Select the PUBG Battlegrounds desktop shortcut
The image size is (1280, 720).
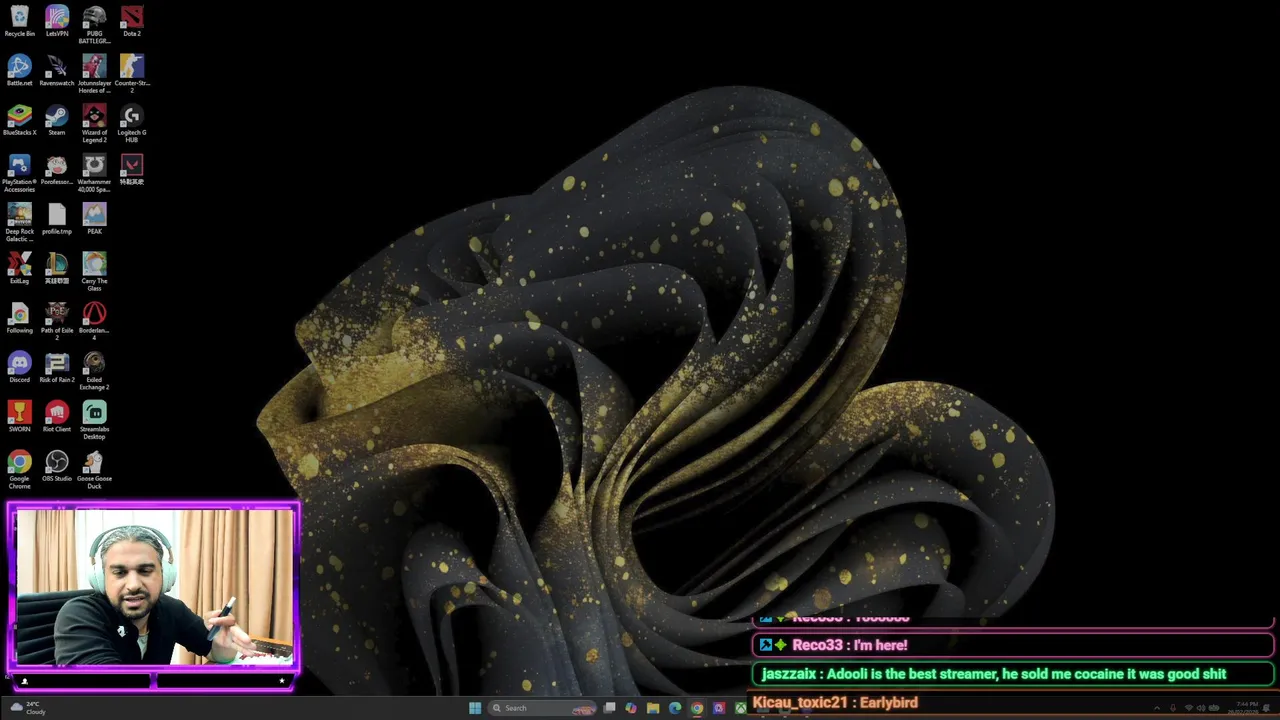(94, 24)
